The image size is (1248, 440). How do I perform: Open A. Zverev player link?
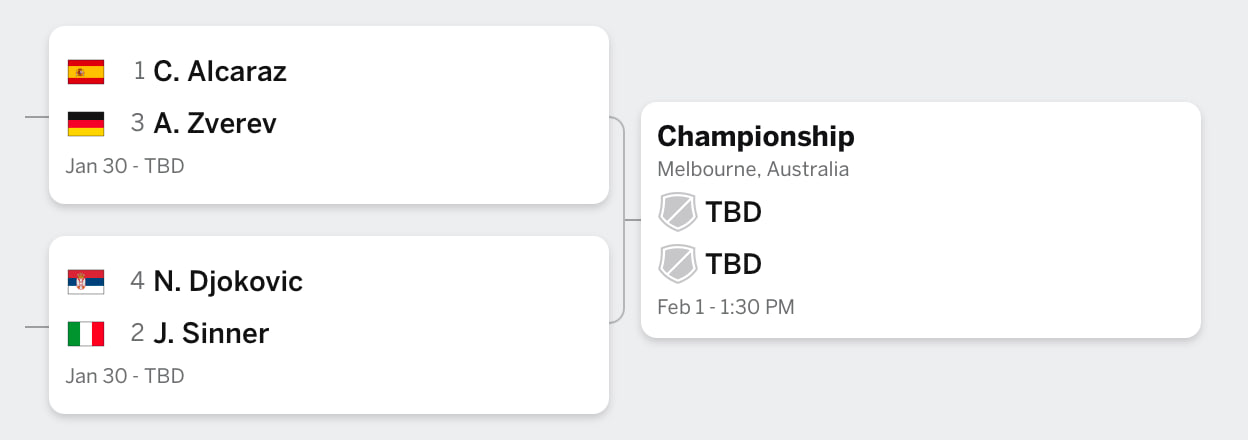(x=215, y=124)
